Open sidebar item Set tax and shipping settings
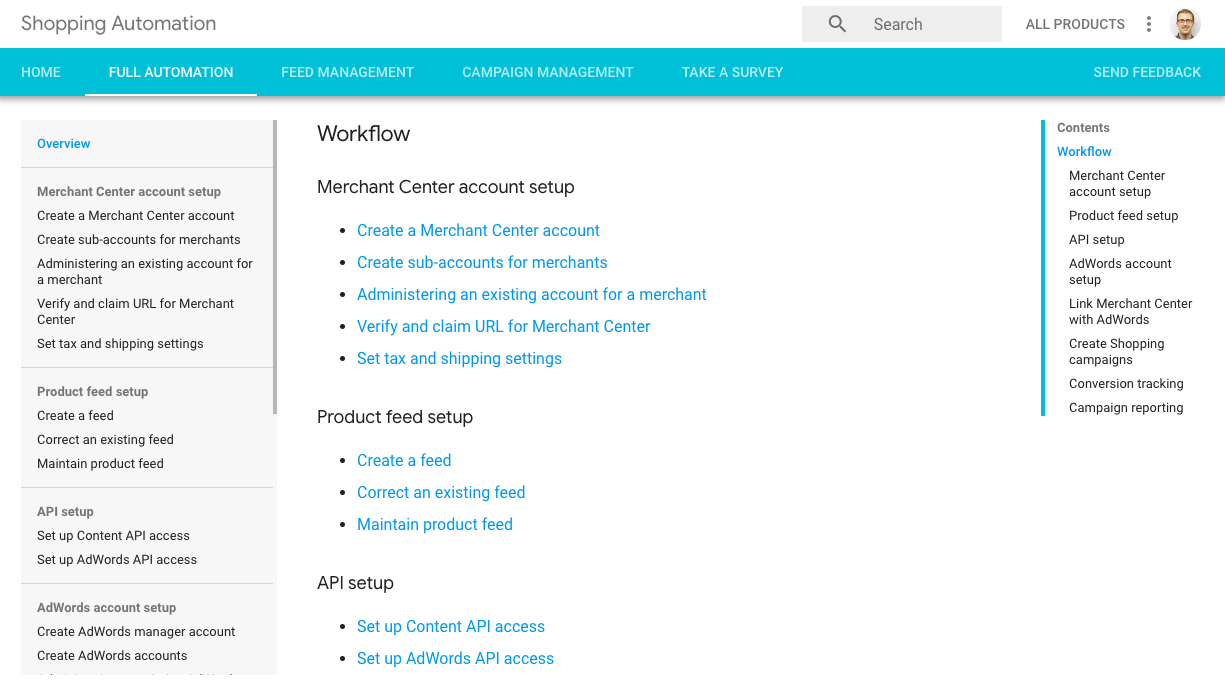Viewport: 1225px width, 684px height. point(120,344)
